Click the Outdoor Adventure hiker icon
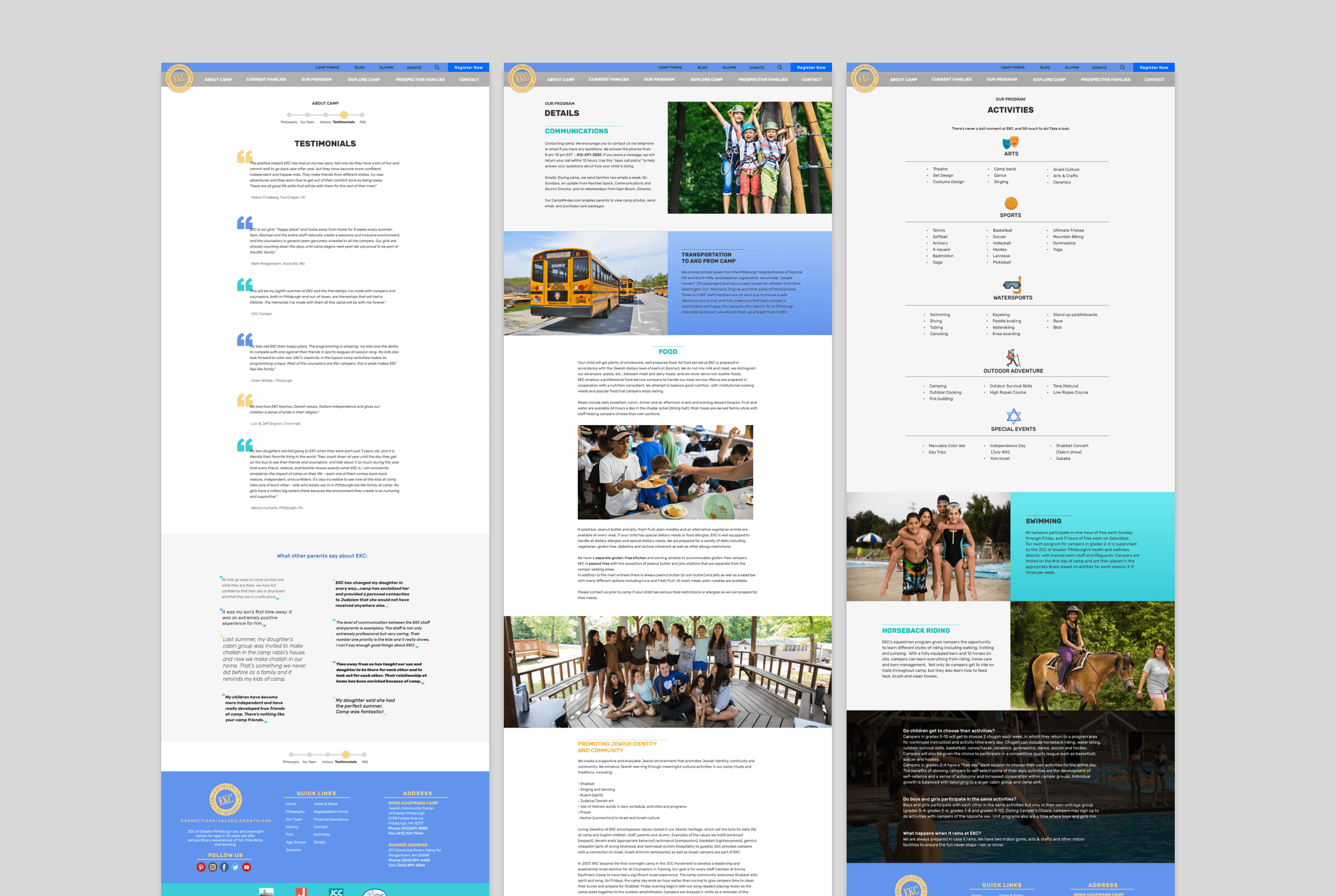This screenshot has width=1336, height=896. click(x=1013, y=358)
